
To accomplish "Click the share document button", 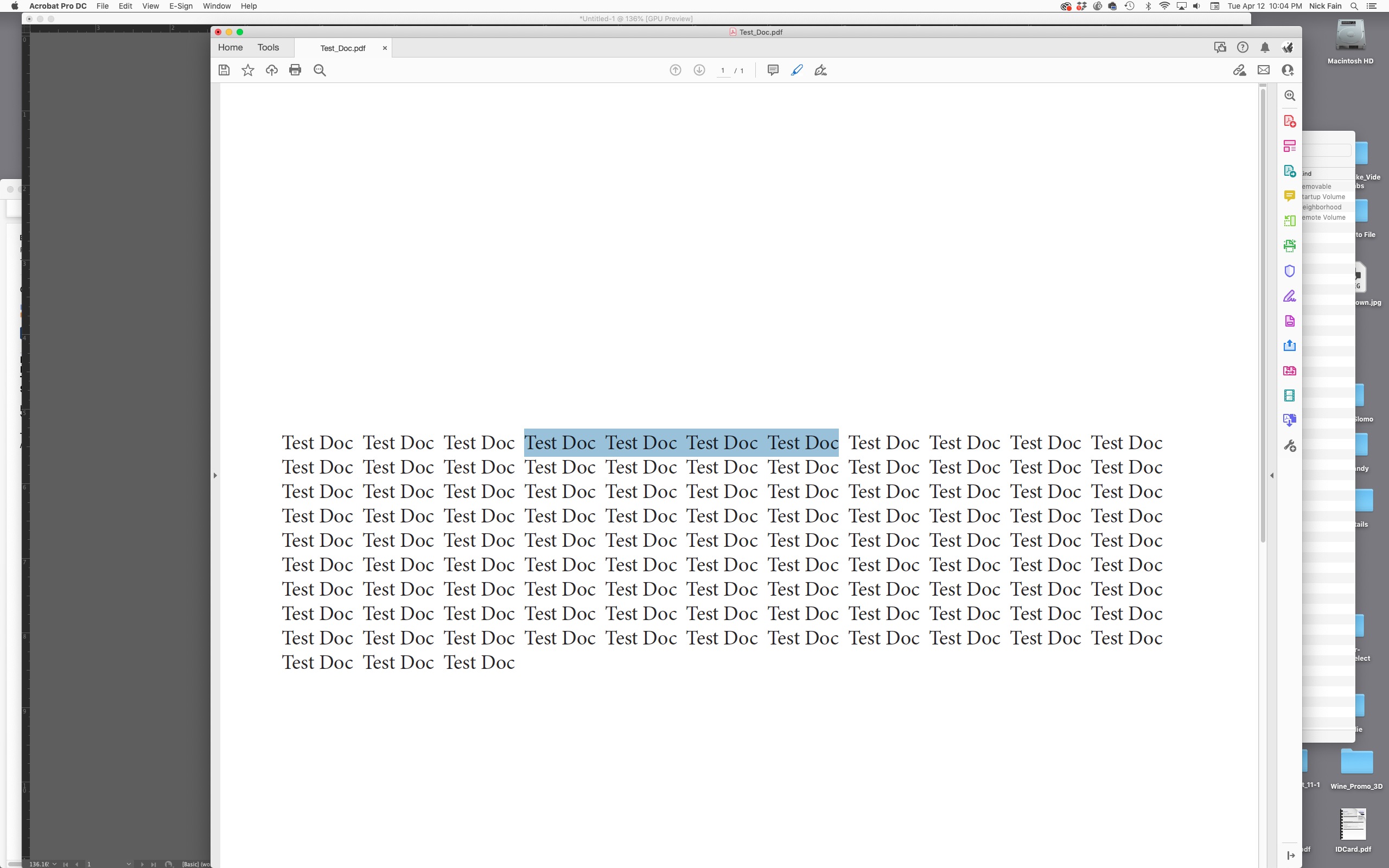I will pos(1289,345).
